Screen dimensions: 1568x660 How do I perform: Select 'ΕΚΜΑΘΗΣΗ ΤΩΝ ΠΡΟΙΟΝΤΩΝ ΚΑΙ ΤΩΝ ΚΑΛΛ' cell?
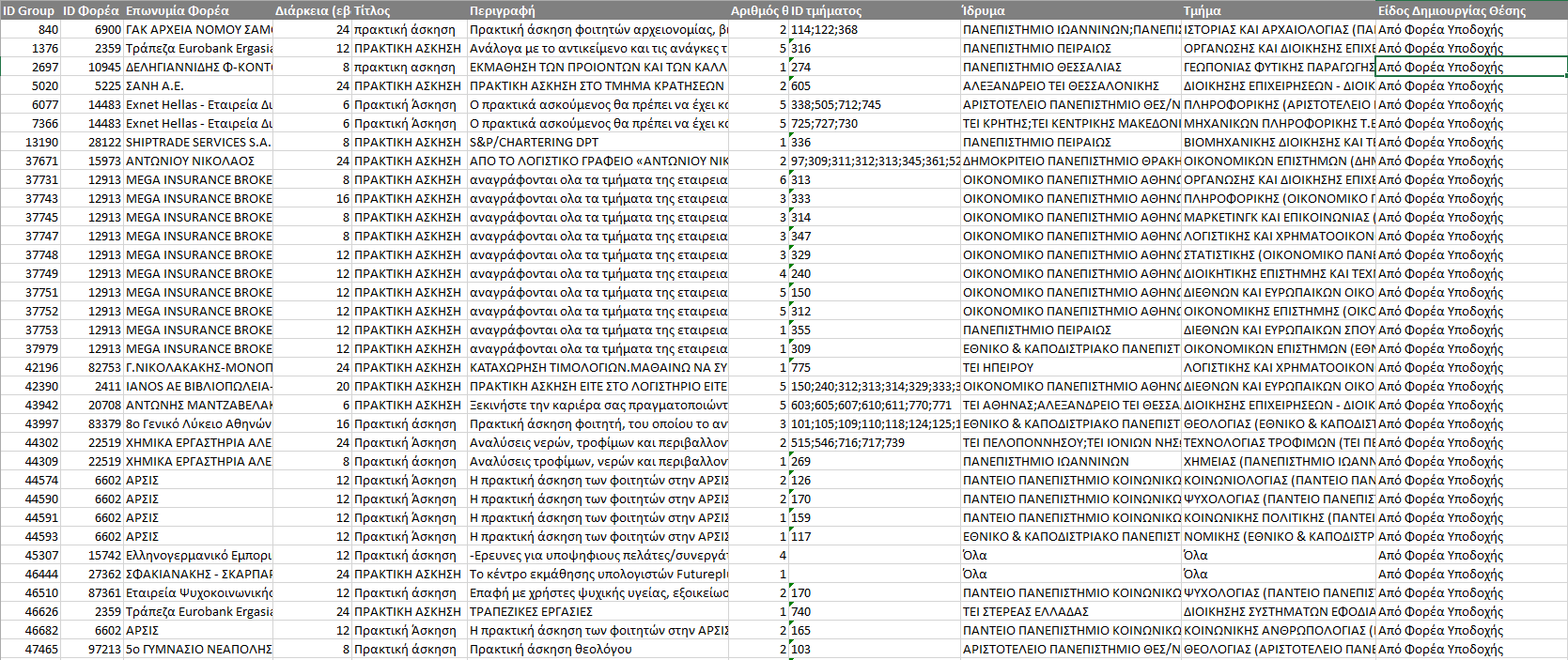[x=598, y=67]
